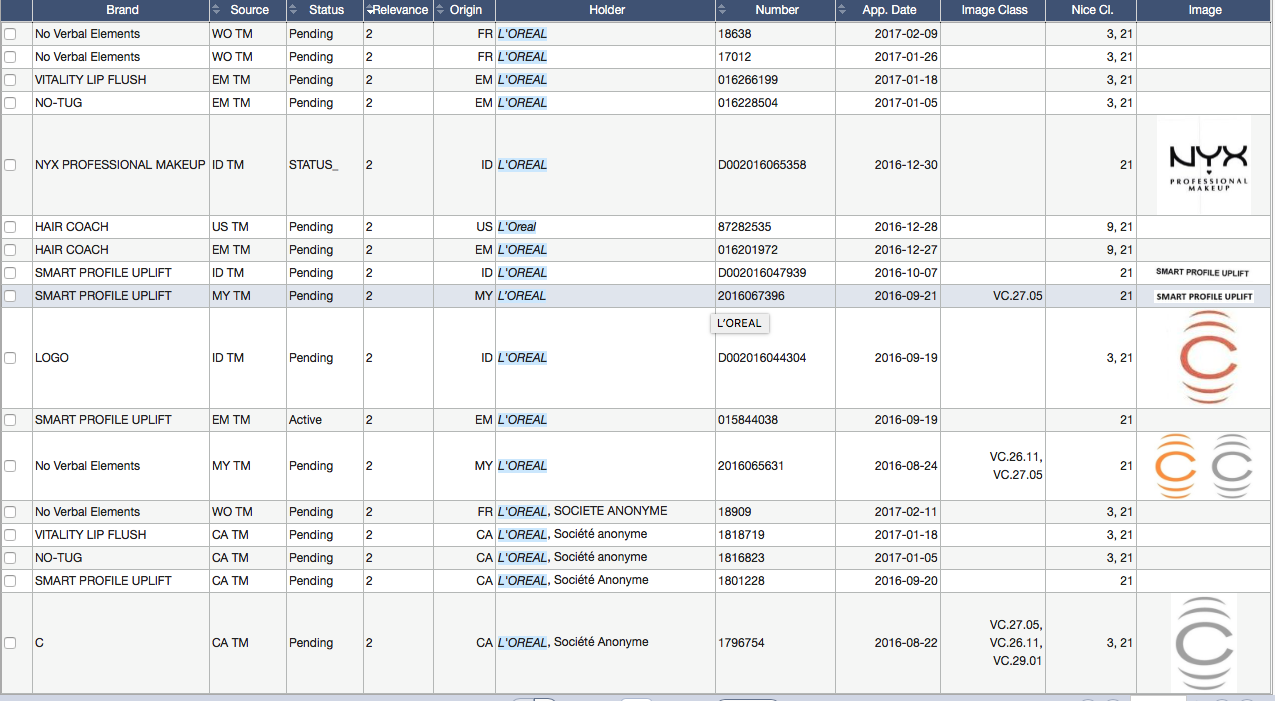Tick the checkbox for row number 18638
This screenshot has width=1275, height=701.
pyautogui.click(x=10, y=34)
